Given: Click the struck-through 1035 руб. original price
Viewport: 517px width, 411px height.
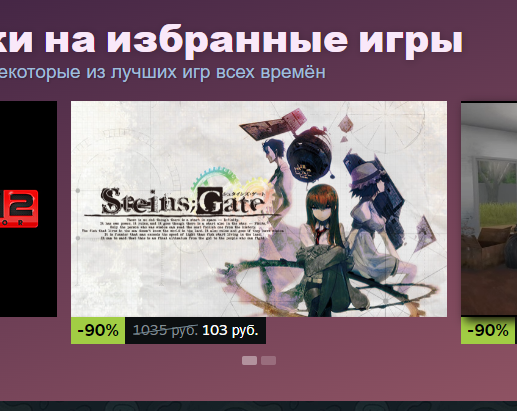Looking at the screenshot, I should (165, 330).
